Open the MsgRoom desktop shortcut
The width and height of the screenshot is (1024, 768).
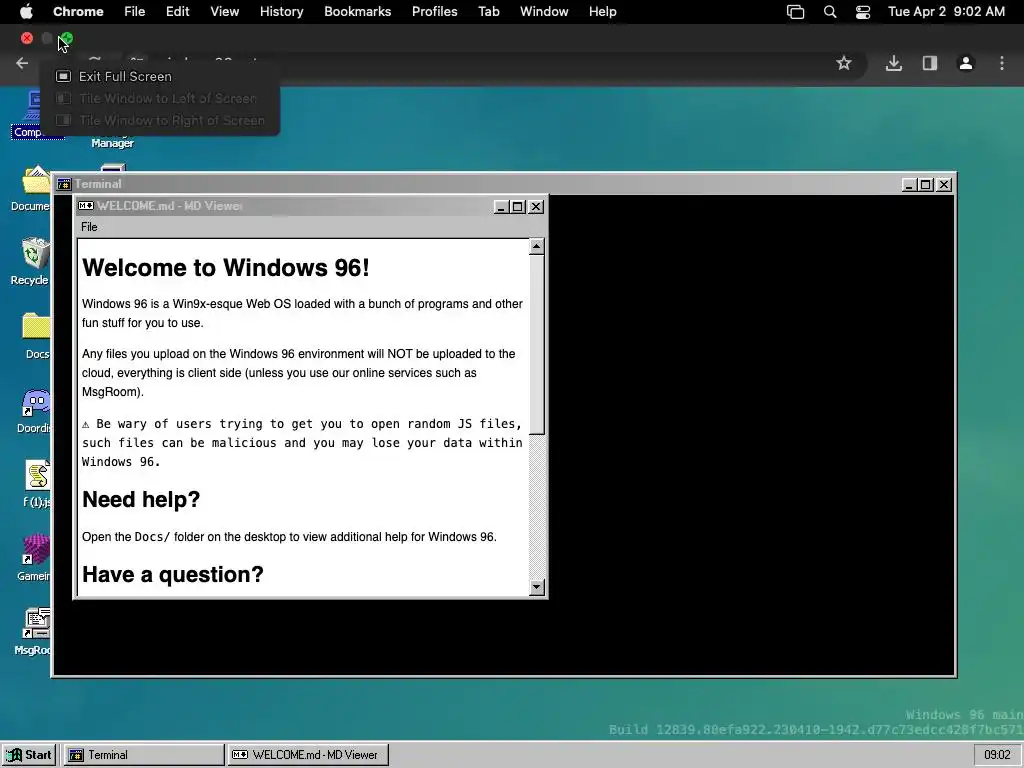point(34,632)
